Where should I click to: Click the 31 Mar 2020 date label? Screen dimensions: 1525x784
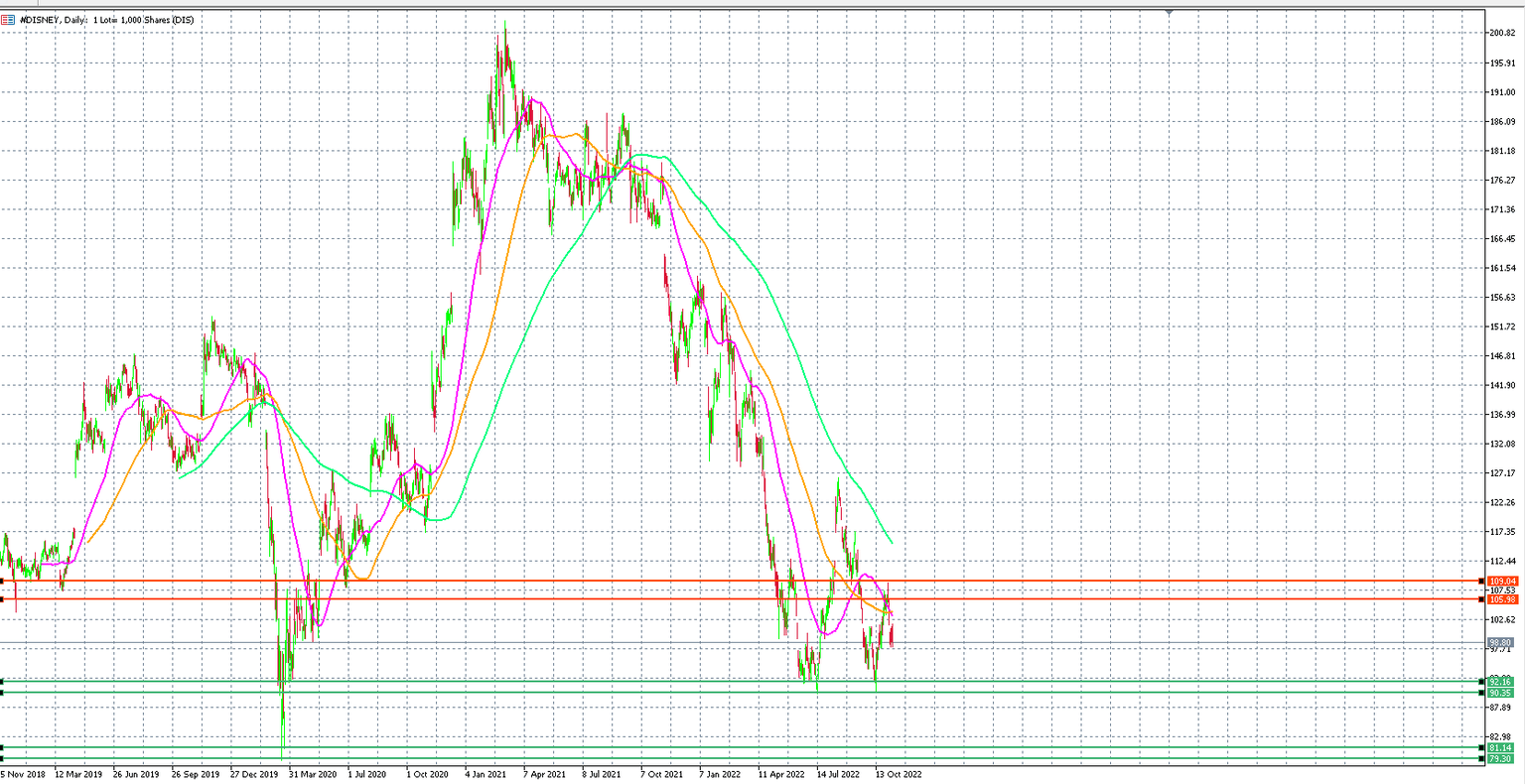pos(313,774)
